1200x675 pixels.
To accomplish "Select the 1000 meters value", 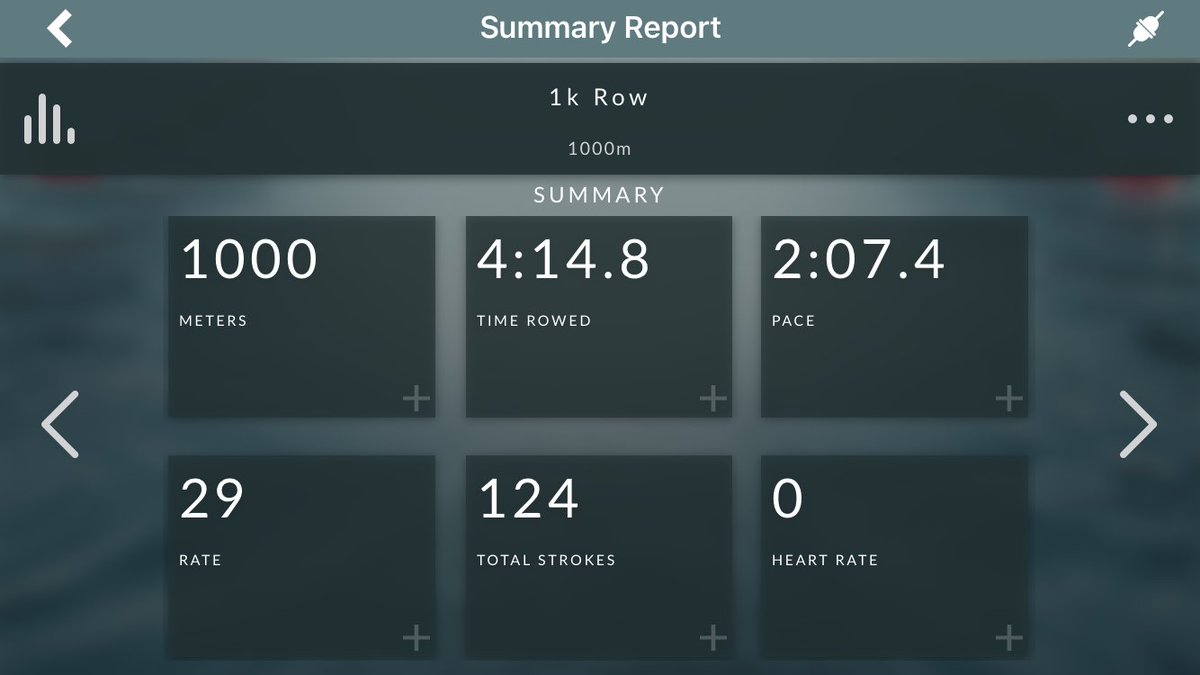I will (249, 260).
